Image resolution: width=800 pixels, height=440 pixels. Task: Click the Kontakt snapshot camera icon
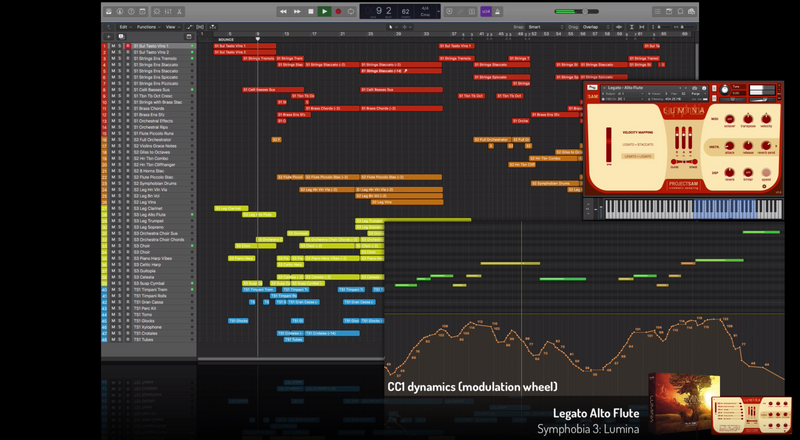point(694,88)
